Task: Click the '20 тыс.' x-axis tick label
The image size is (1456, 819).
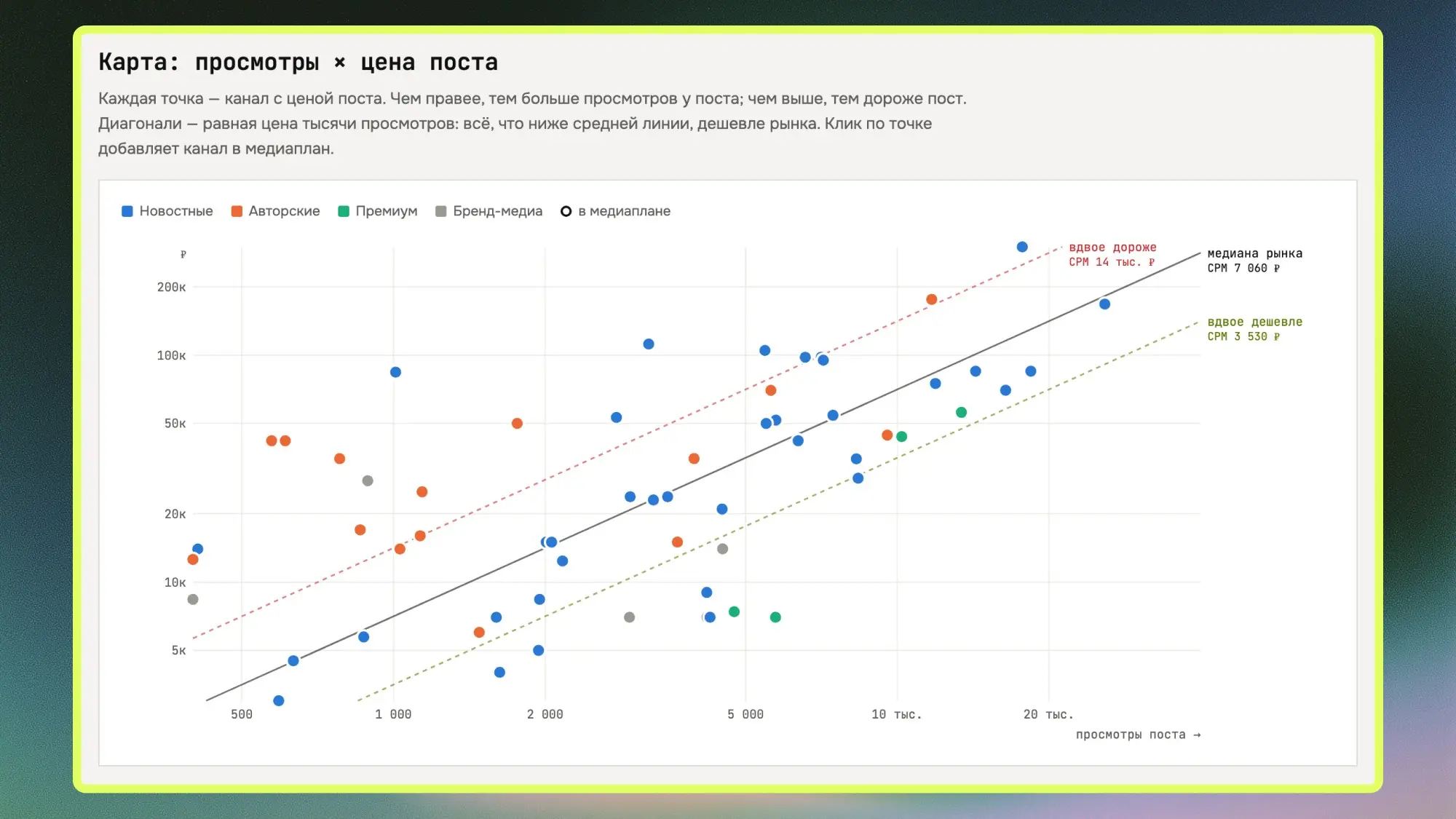Action: pyautogui.click(x=1048, y=714)
